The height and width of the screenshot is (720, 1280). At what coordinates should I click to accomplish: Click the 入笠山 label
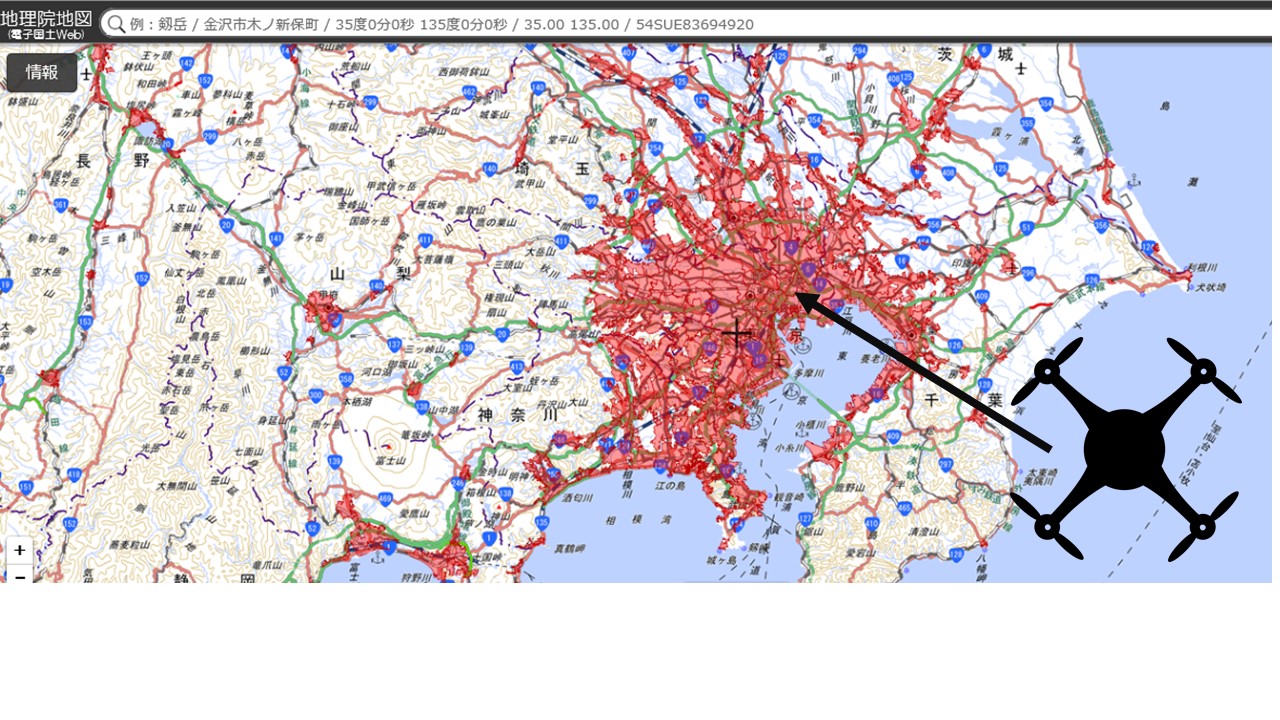[x=182, y=208]
